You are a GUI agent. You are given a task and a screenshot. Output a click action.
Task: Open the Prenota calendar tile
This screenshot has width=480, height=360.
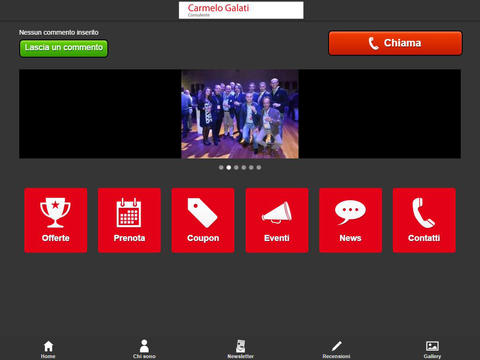[129, 220]
